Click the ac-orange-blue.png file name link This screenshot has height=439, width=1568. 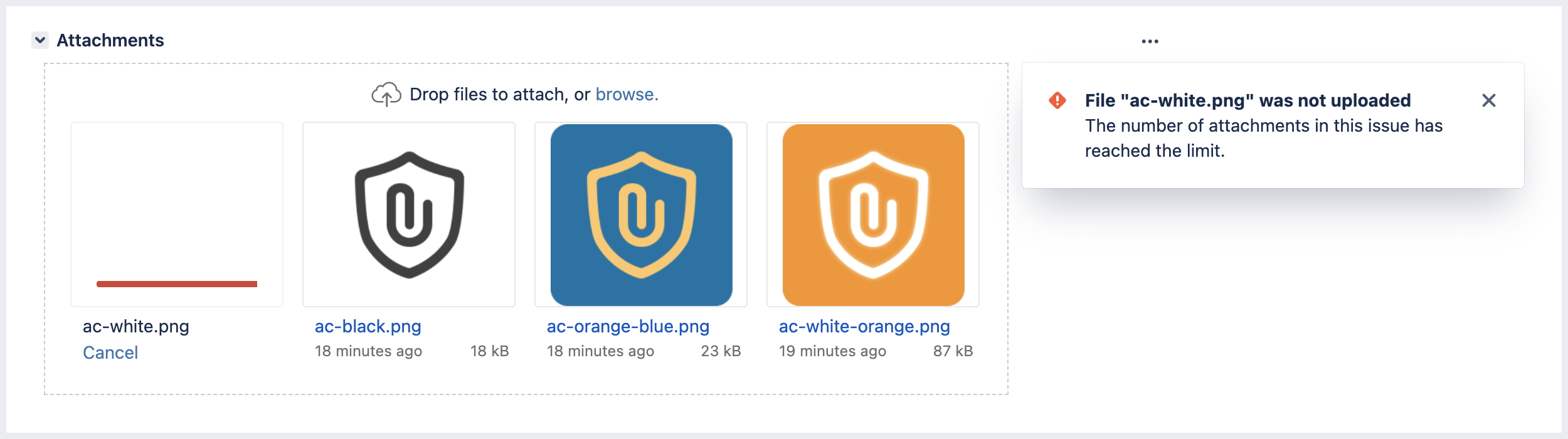[x=628, y=327]
